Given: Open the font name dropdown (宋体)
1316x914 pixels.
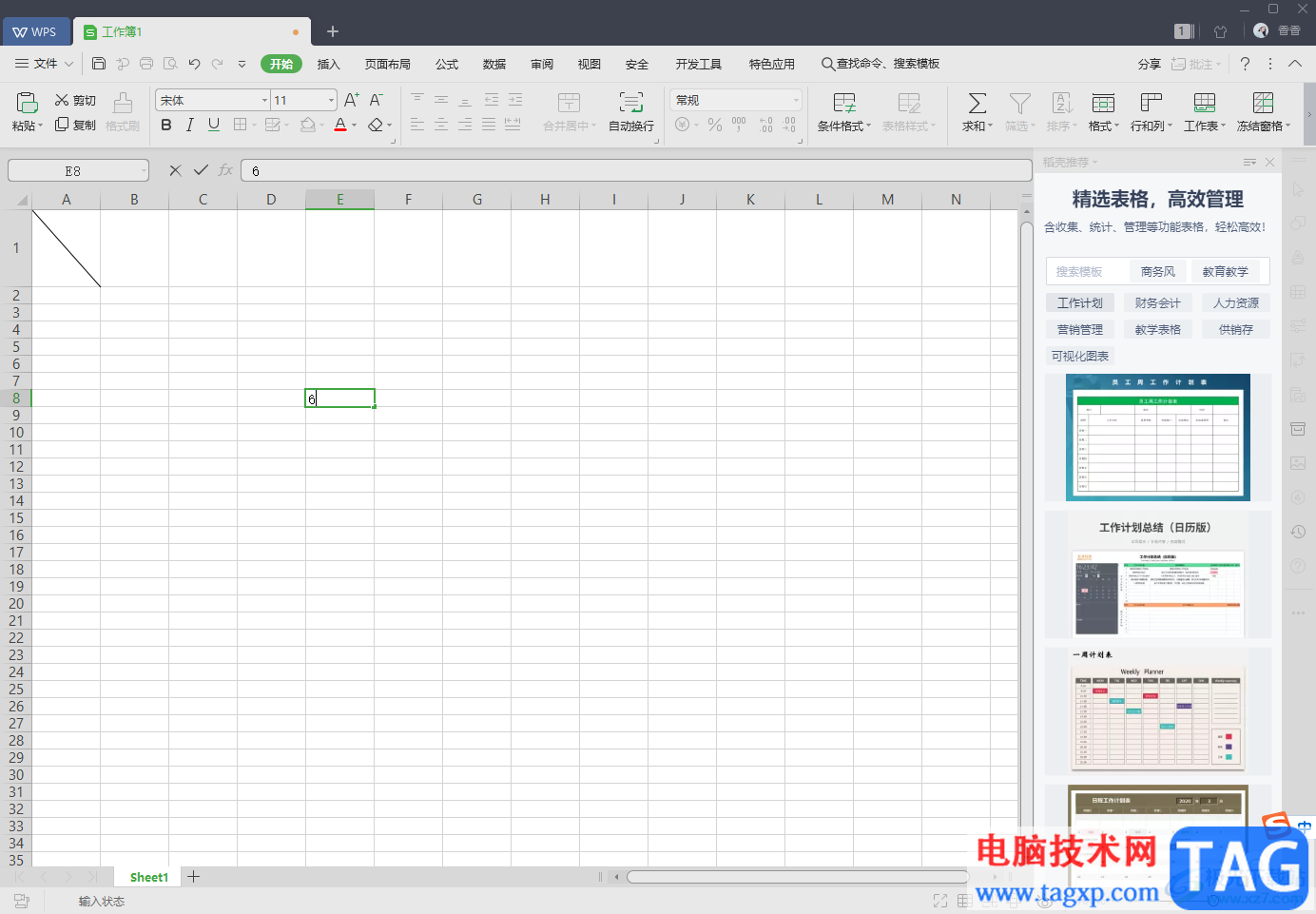Looking at the screenshot, I should click(264, 100).
